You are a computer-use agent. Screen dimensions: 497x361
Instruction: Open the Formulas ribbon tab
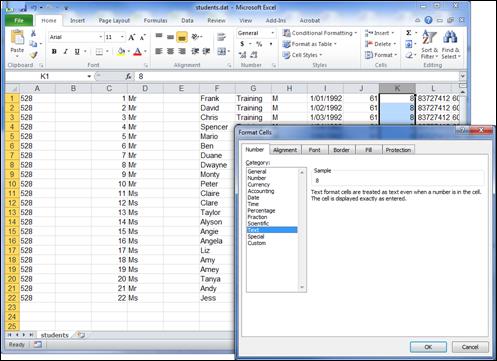[155, 21]
